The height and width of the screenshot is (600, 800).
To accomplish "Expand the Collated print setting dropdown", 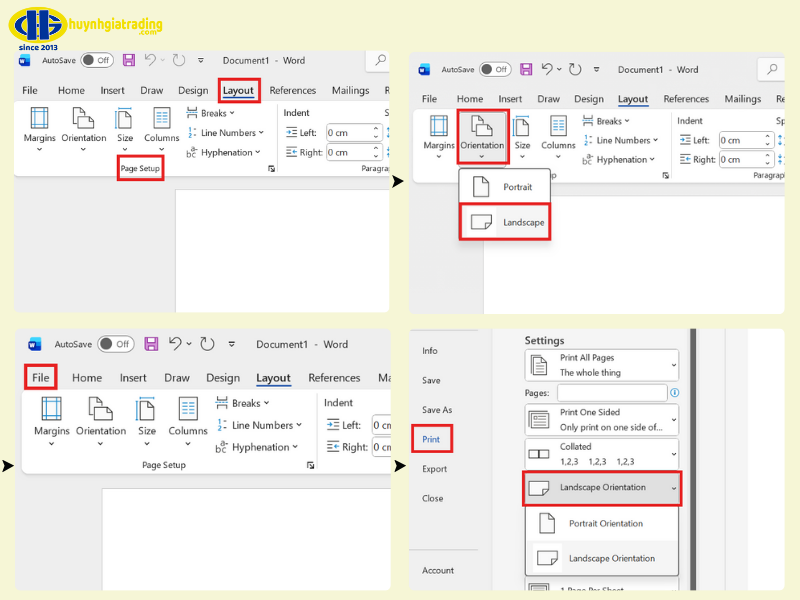I will click(x=602, y=454).
